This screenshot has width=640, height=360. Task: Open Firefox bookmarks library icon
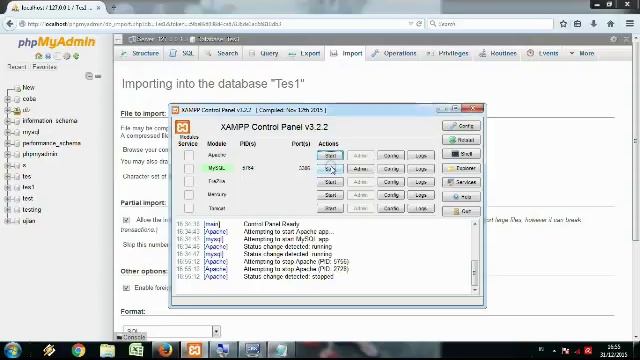[x=578, y=24]
